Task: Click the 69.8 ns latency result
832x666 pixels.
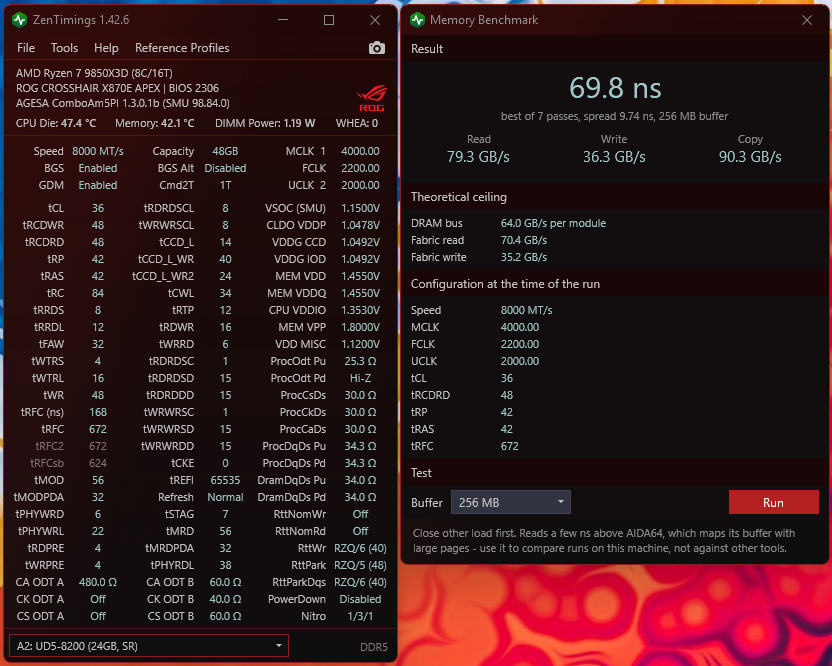Action: (615, 88)
